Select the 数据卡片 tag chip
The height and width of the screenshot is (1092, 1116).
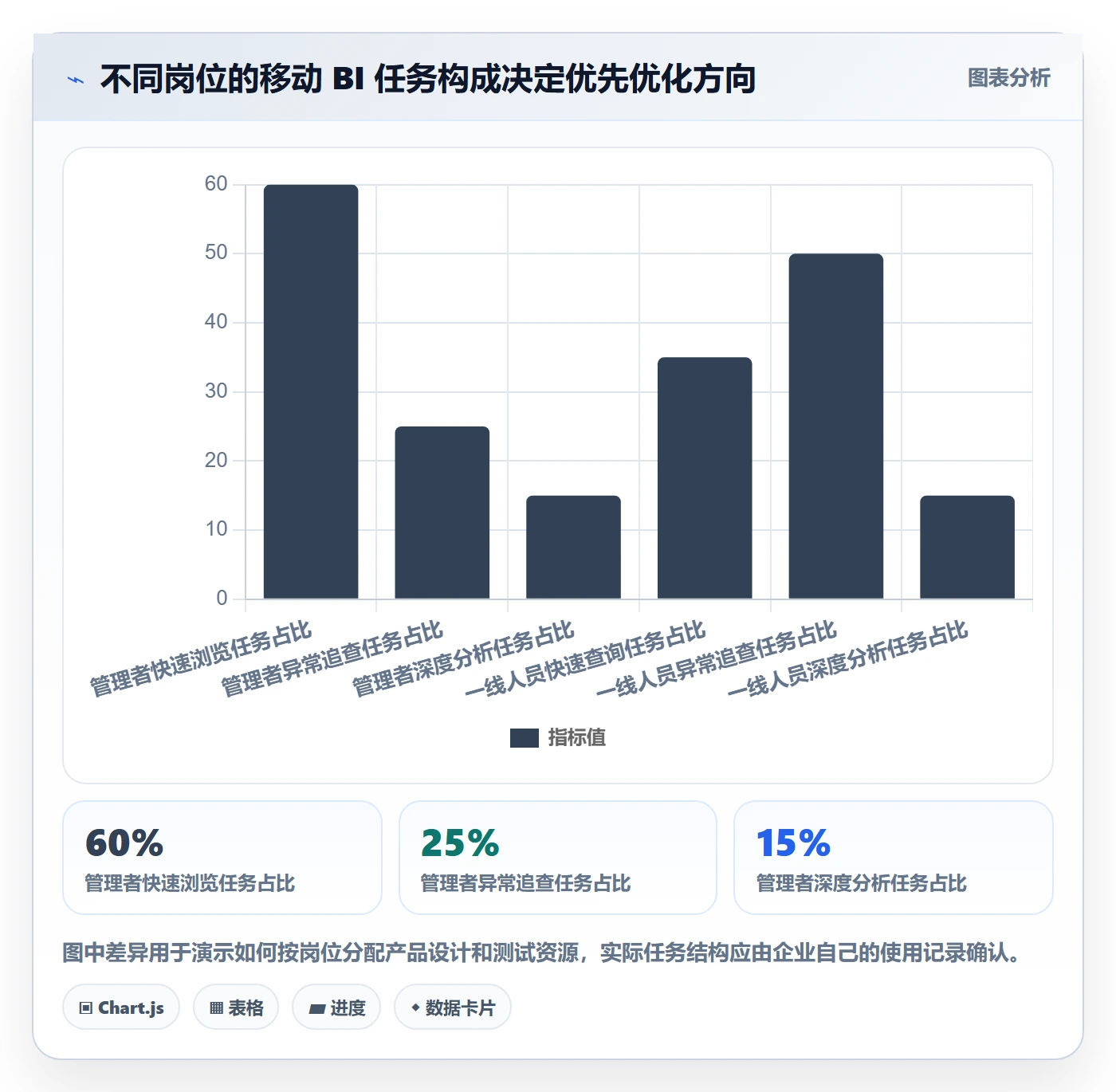(x=453, y=1008)
